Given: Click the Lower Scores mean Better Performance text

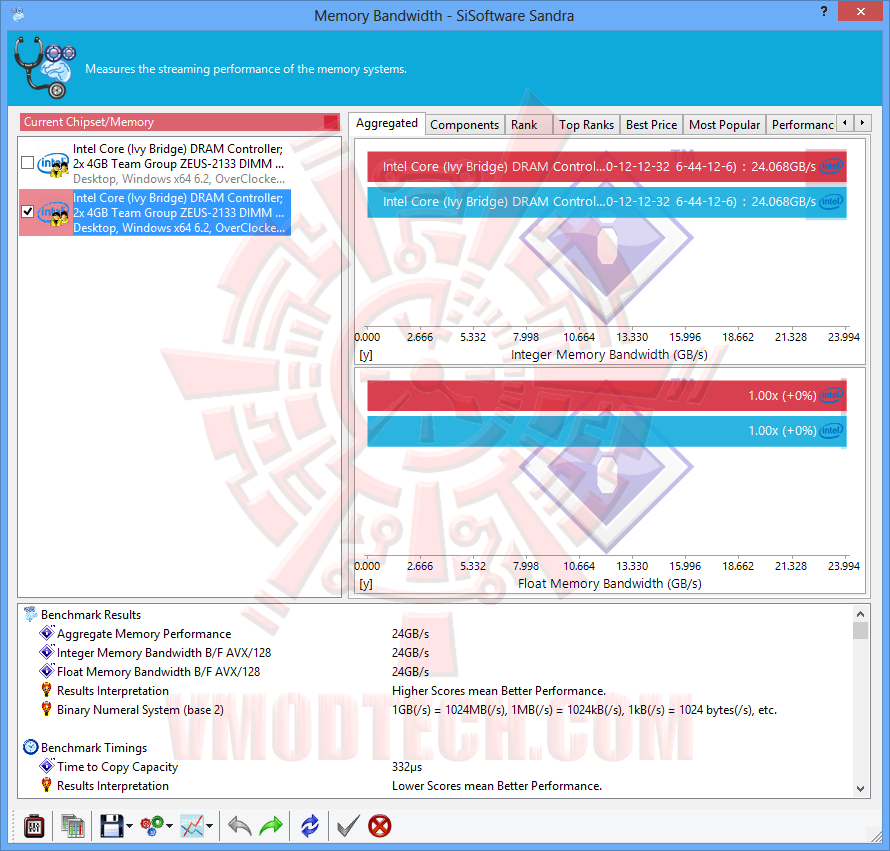Looking at the screenshot, I should (x=497, y=786).
